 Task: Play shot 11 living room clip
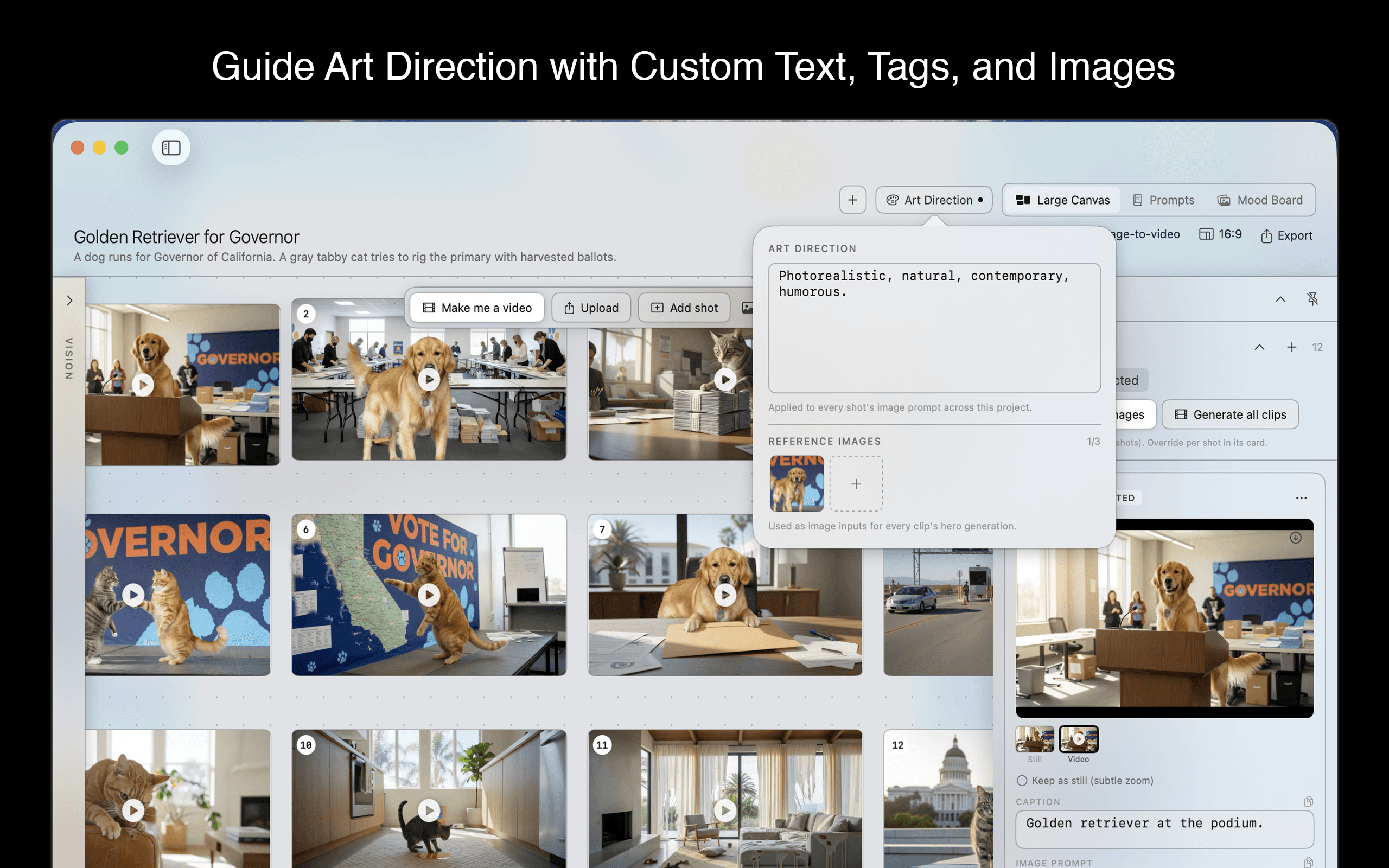[x=725, y=810]
